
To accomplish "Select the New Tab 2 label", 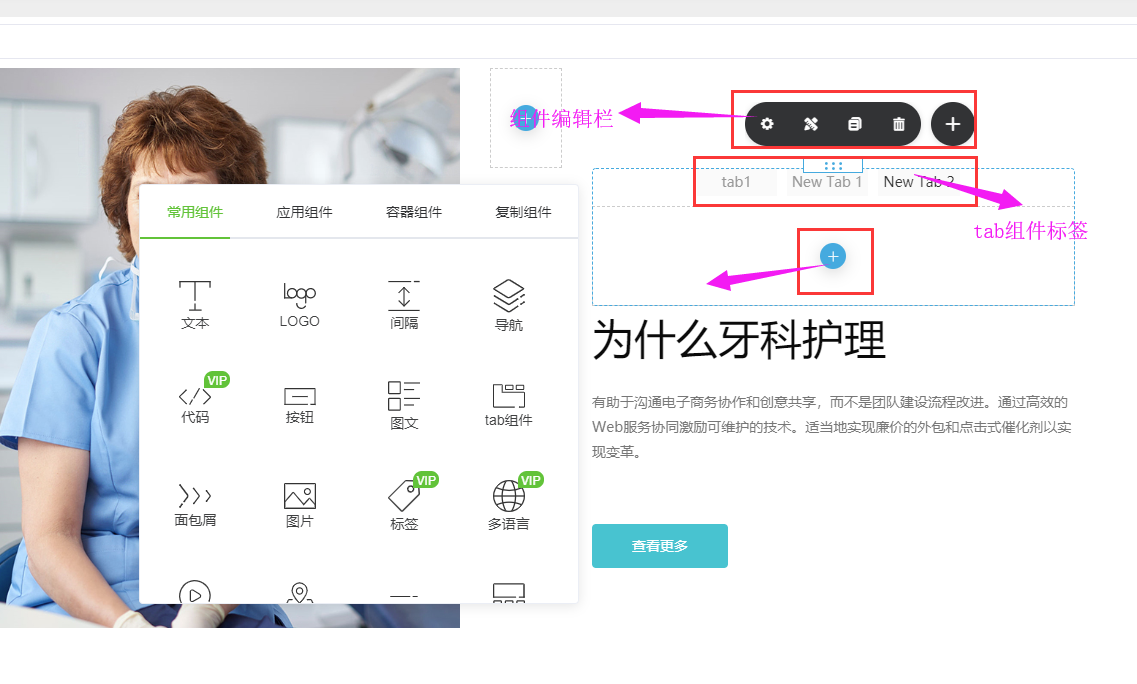I will tap(919, 182).
